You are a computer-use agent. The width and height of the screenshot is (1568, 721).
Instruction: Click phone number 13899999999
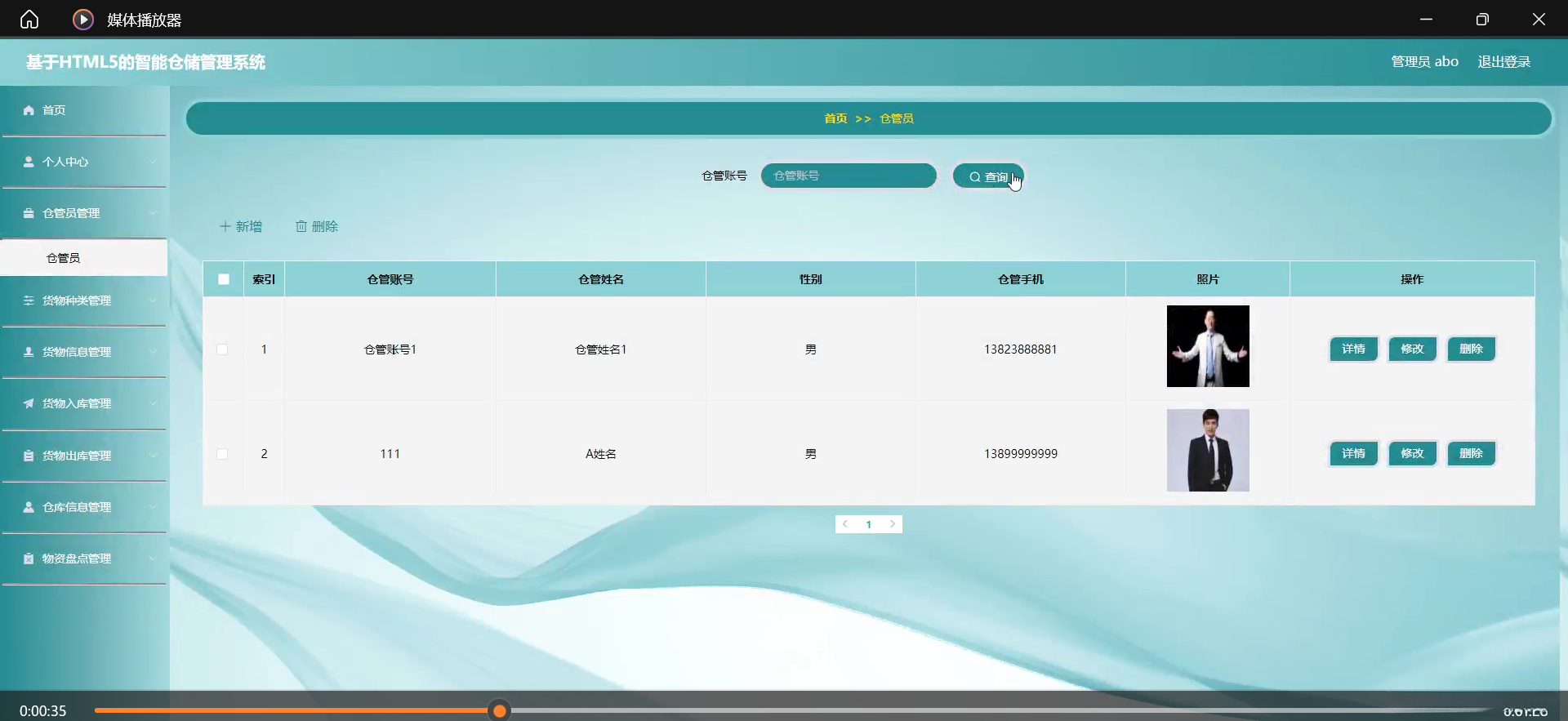coord(1021,454)
